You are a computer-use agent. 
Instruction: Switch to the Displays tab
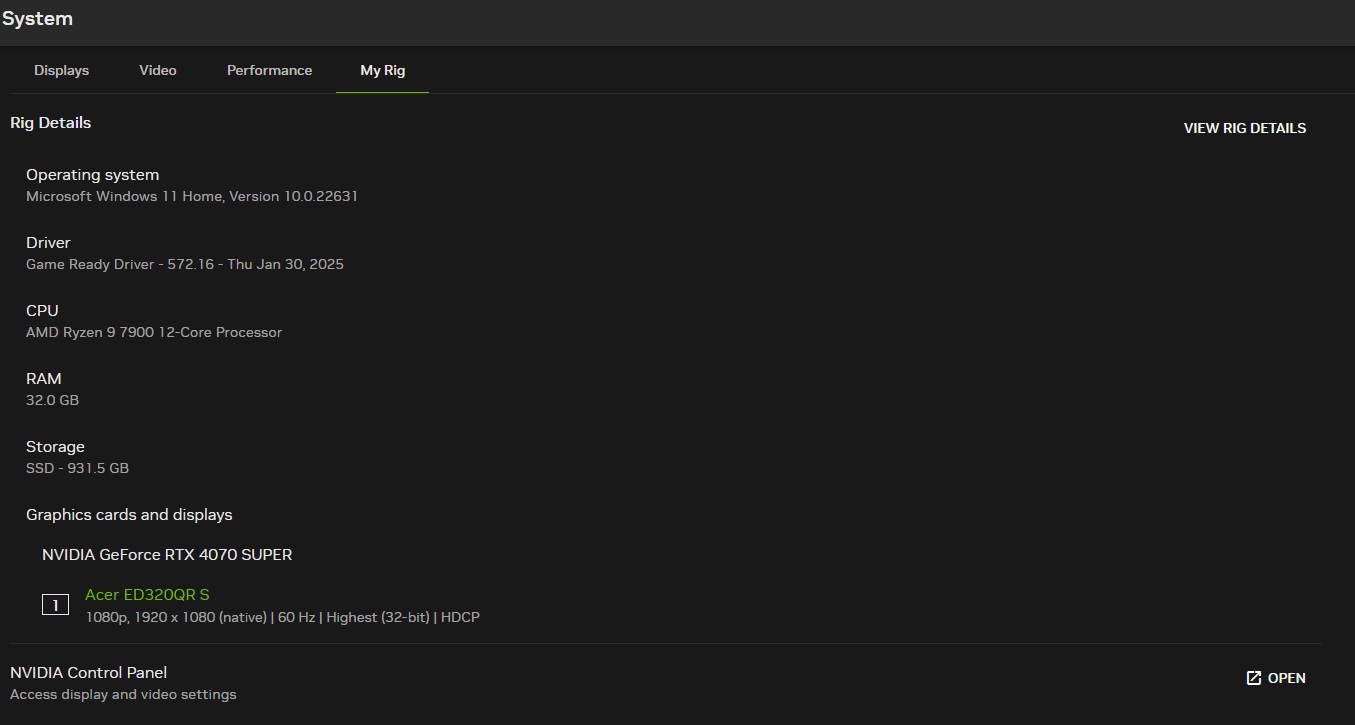pyautogui.click(x=61, y=70)
